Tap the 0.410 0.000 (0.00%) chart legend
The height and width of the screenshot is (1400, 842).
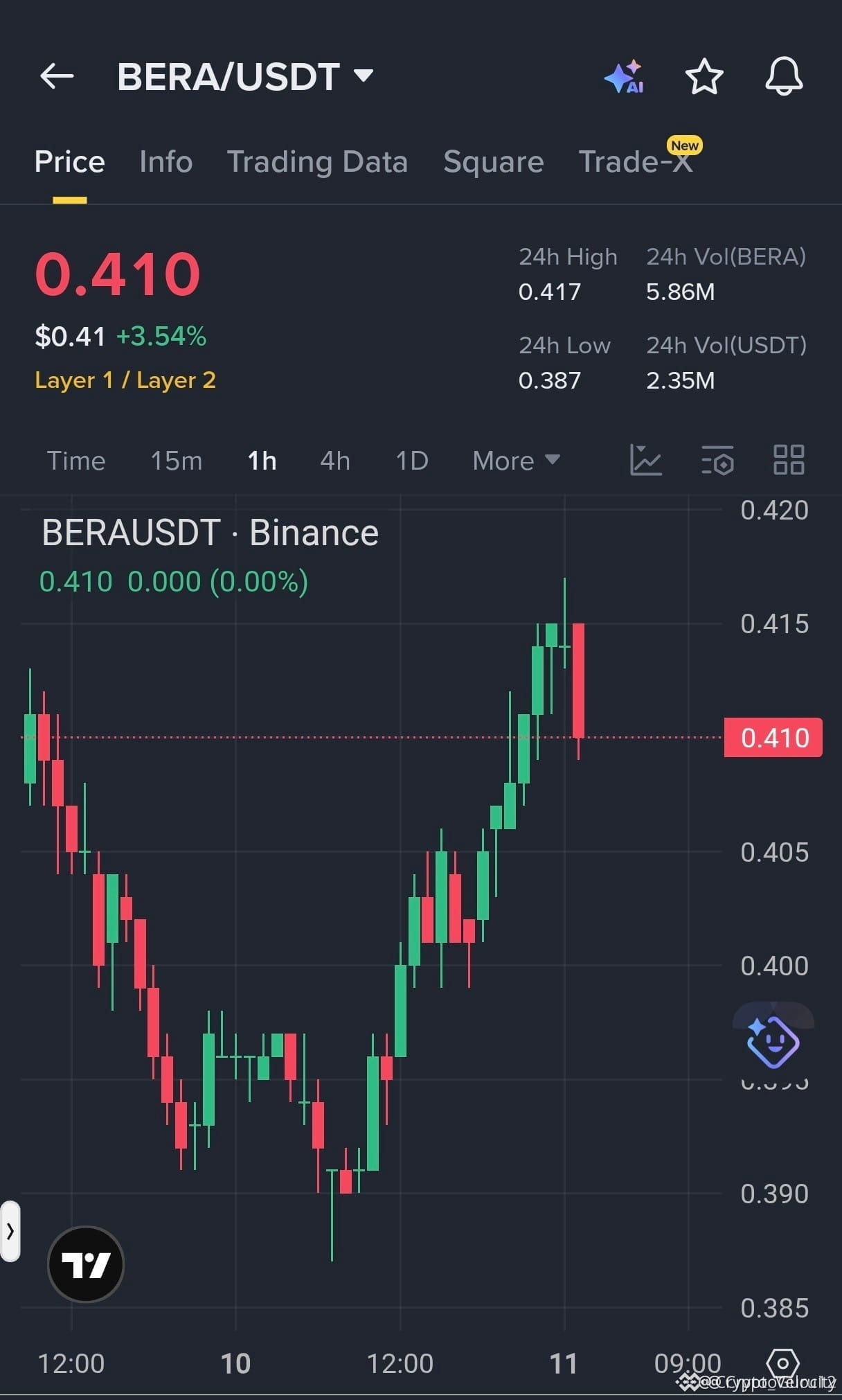click(x=174, y=582)
